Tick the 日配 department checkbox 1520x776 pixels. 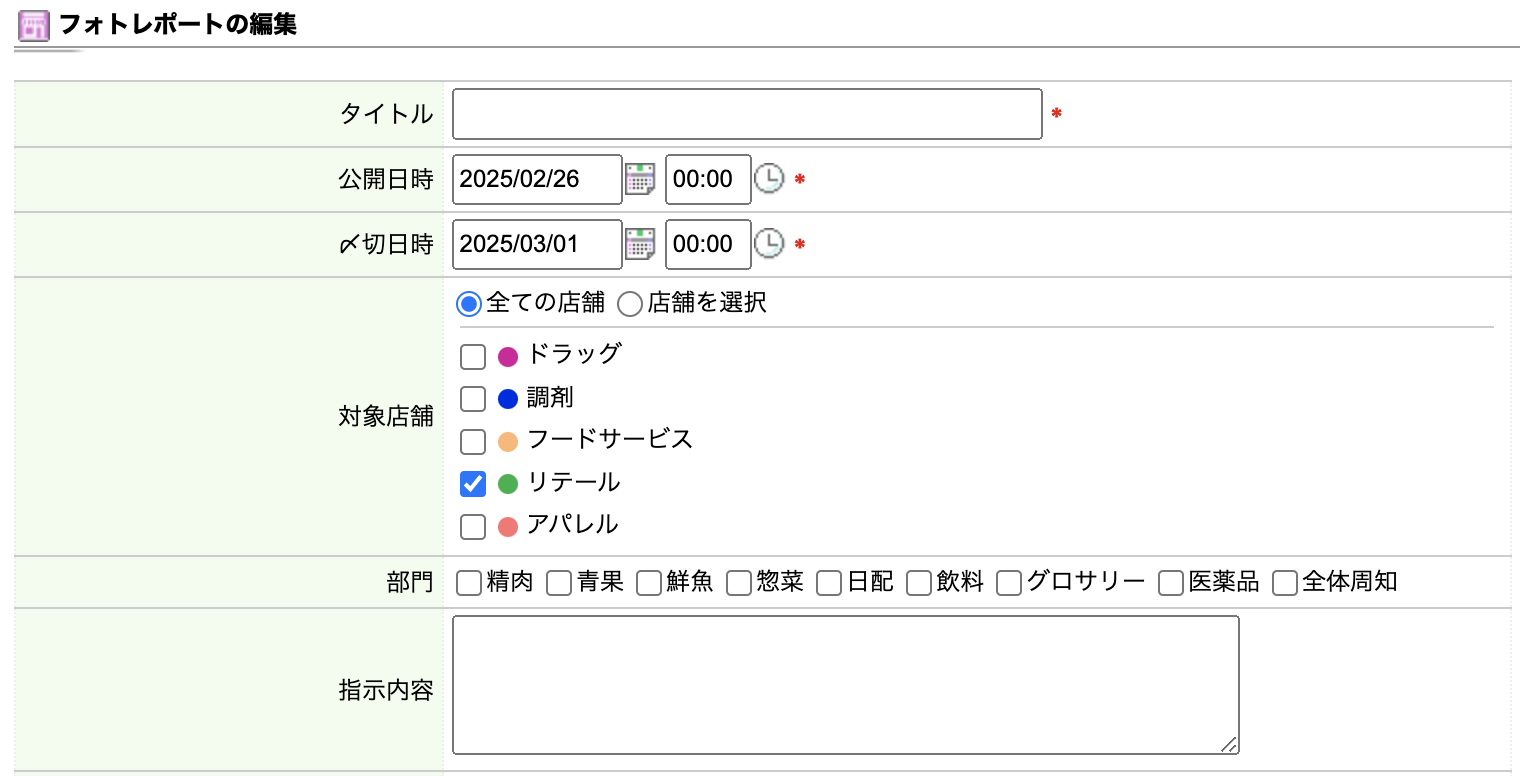pos(829,583)
